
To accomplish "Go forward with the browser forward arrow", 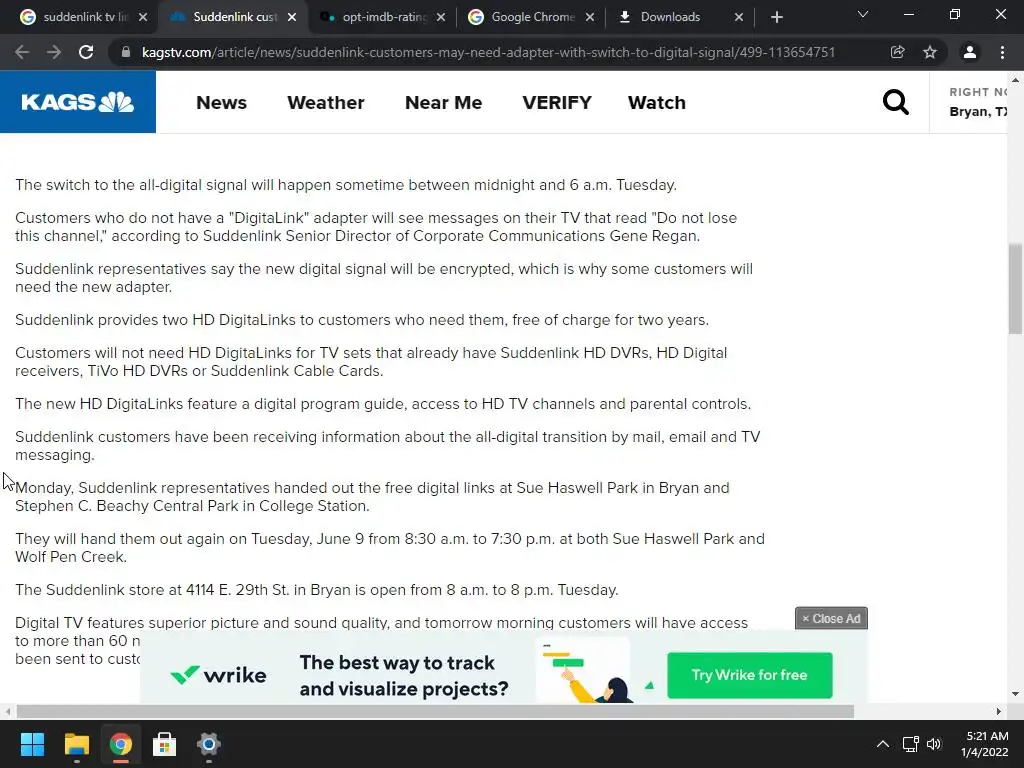I will (x=54, y=52).
